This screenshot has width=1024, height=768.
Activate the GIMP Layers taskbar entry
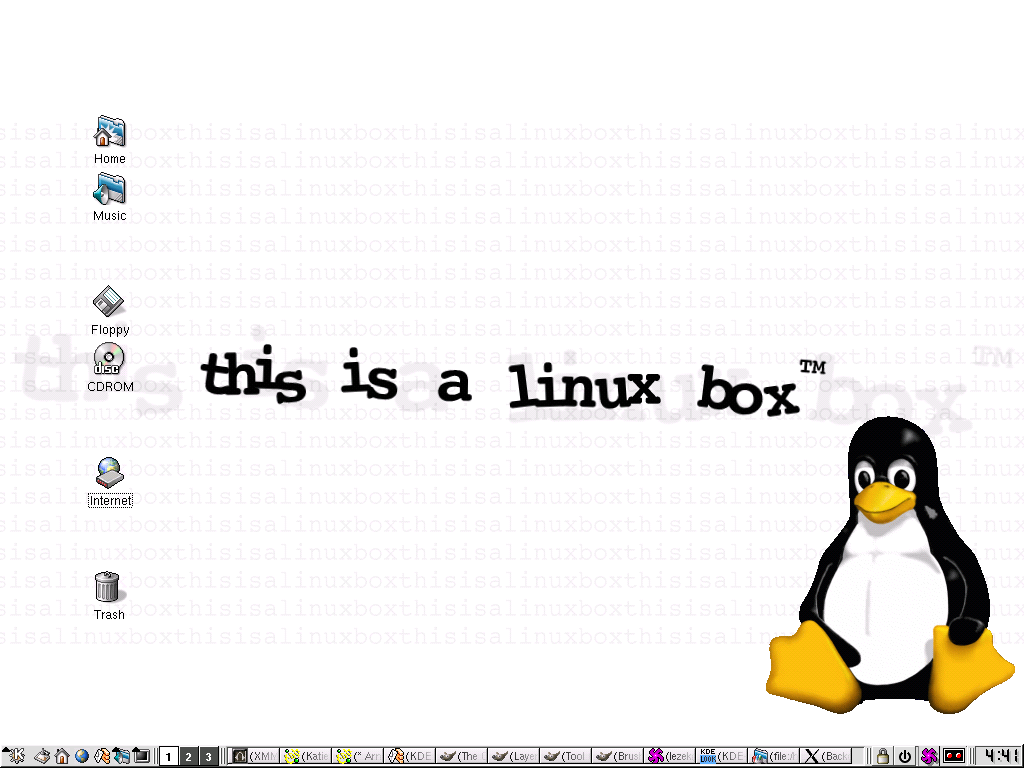click(x=515, y=756)
